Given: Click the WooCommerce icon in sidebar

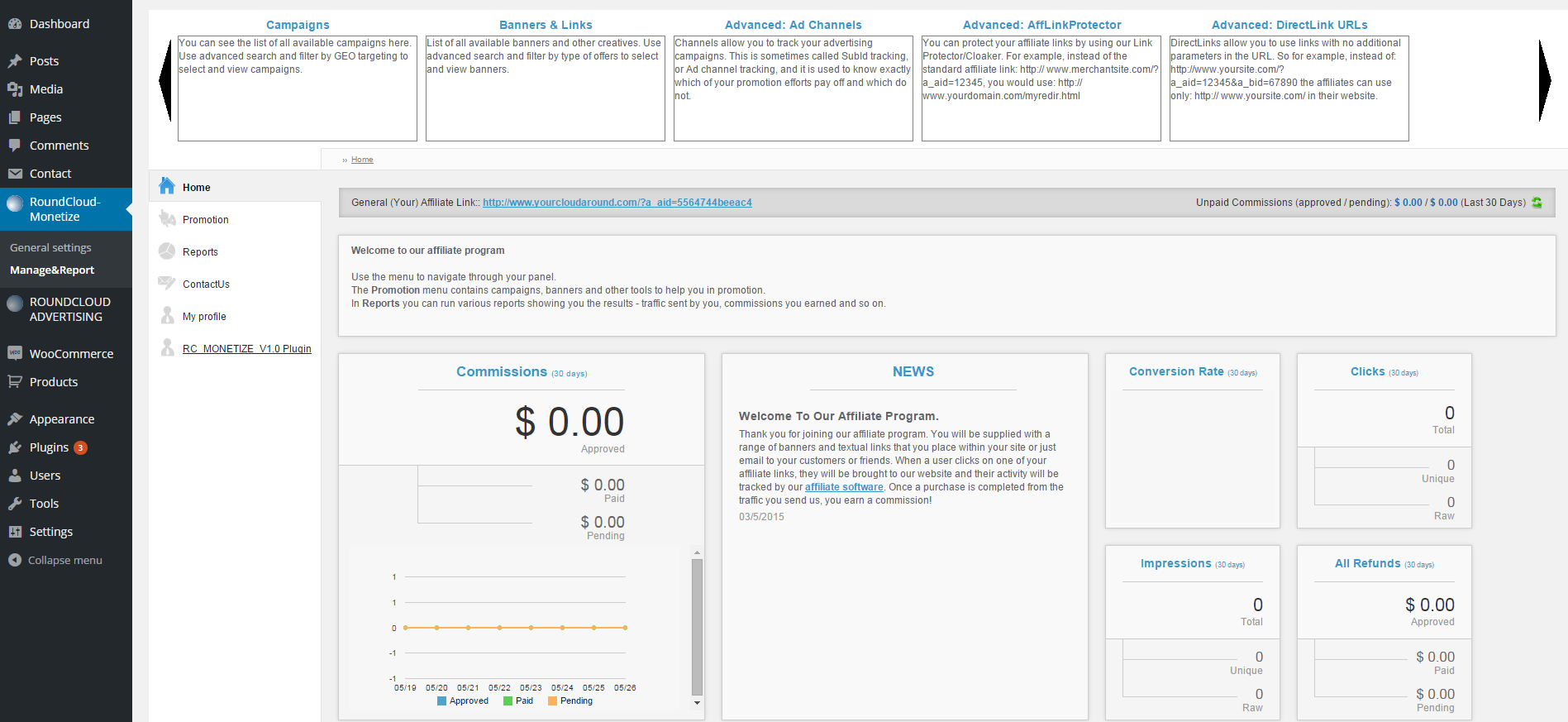Looking at the screenshot, I should pyautogui.click(x=15, y=353).
